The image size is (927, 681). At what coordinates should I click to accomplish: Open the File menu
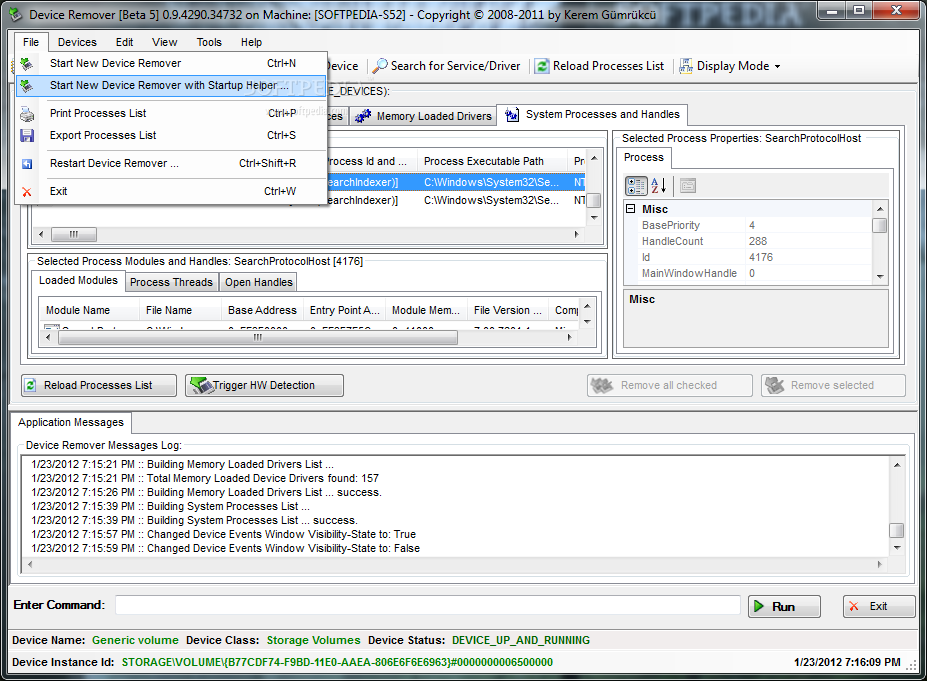pyautogui.click(x=31, y=42)
